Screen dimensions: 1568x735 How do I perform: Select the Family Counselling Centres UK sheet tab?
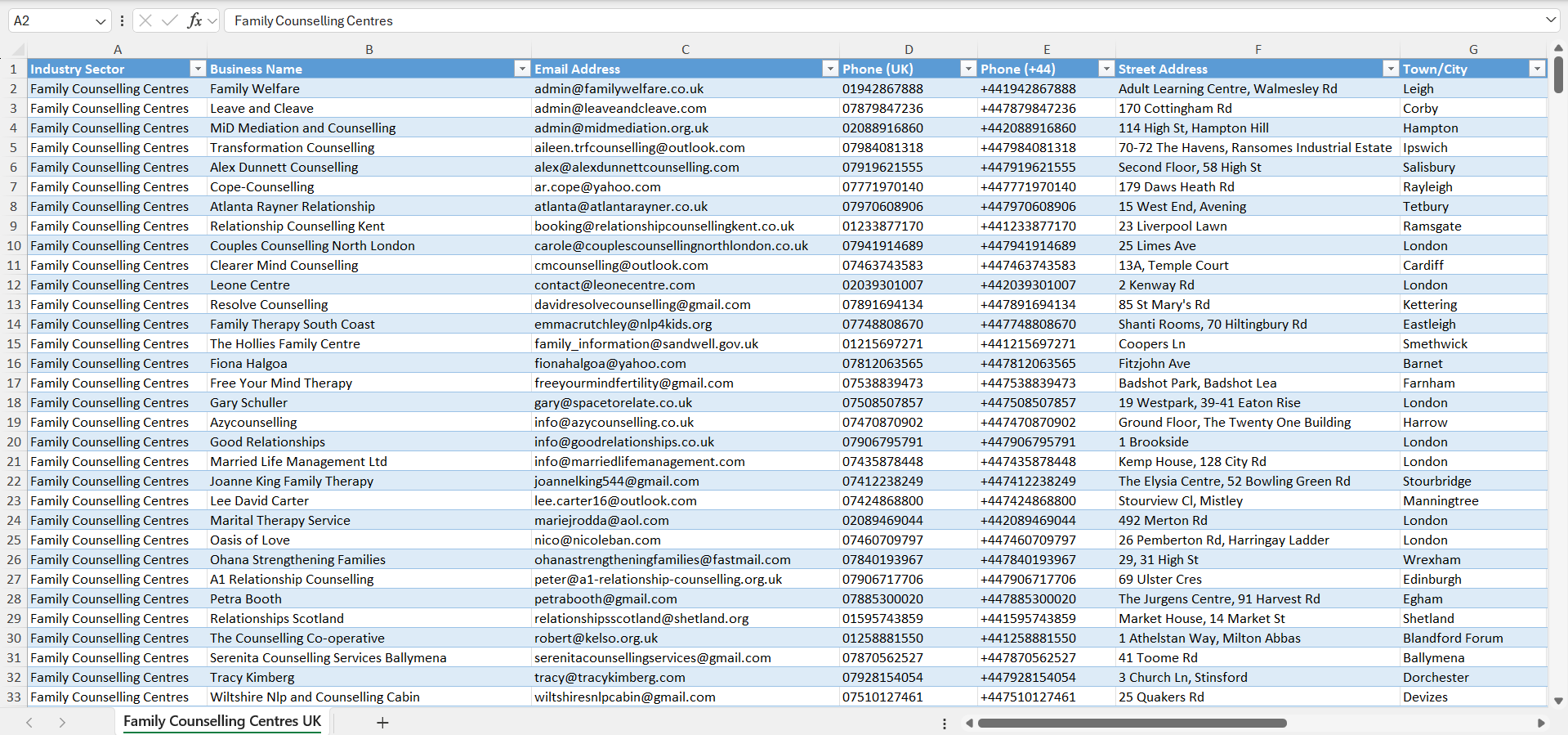click(x=222, y=721)
